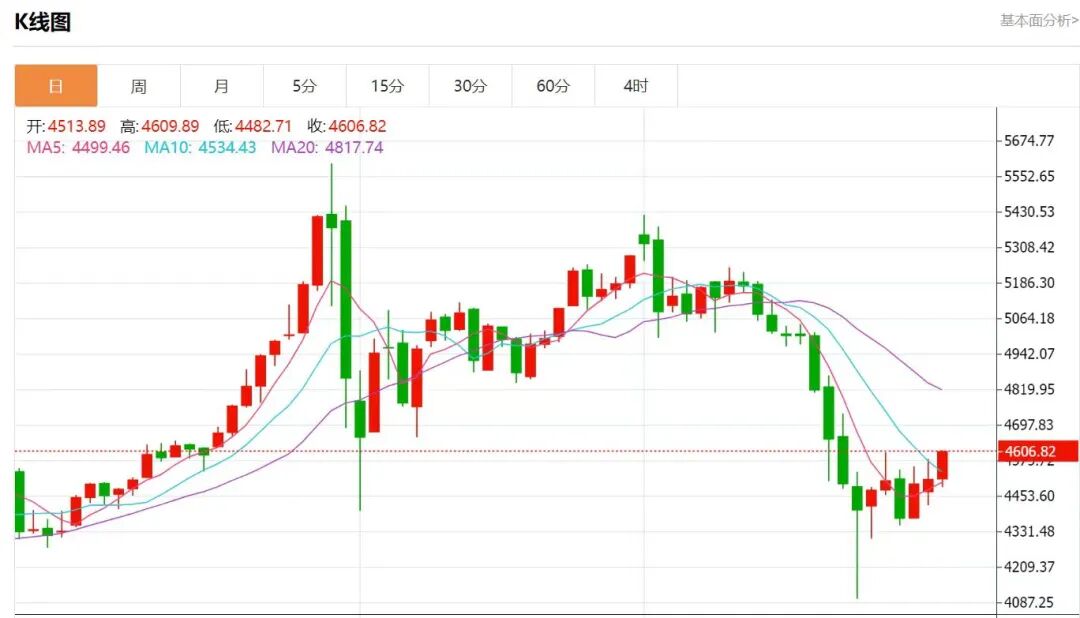The height and width of the screenshot is (618, 1080).
Task: Switch to the 月 monthly tab
Action: (221, 86)
